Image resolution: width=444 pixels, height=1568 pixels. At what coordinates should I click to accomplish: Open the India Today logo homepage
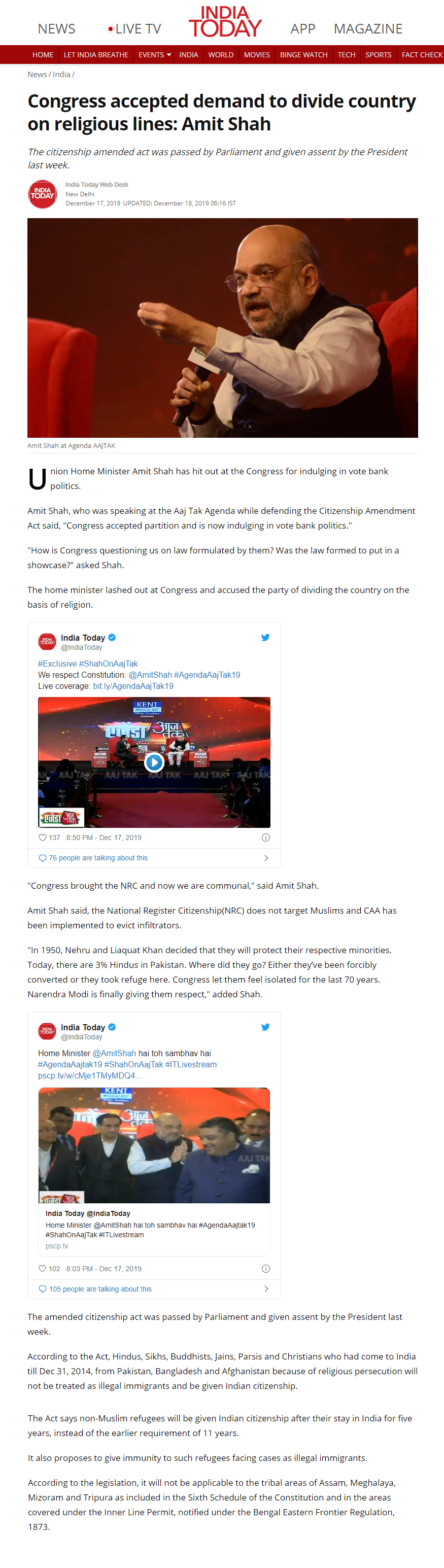point(225,22)
